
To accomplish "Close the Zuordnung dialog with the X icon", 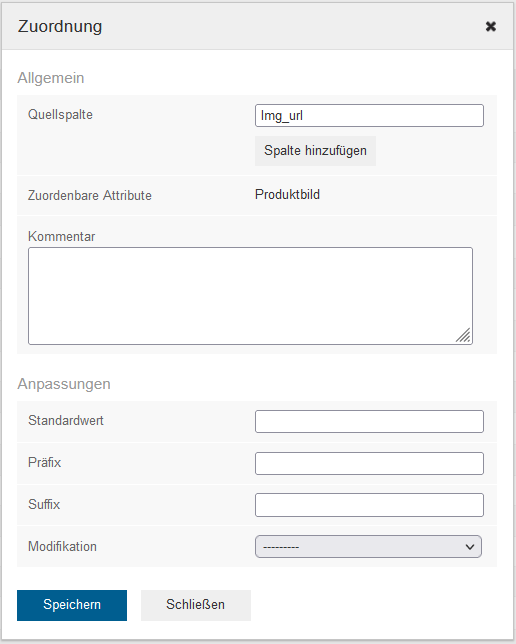I will 491,26.
